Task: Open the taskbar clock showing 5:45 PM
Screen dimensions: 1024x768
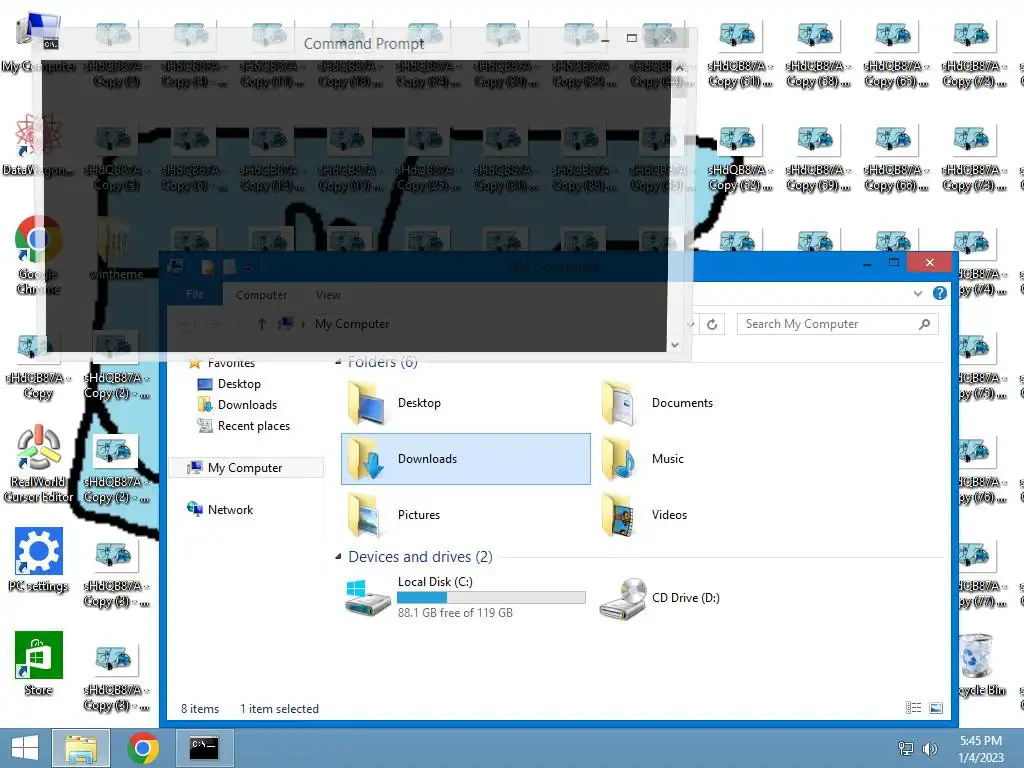Action: [981, 748]
